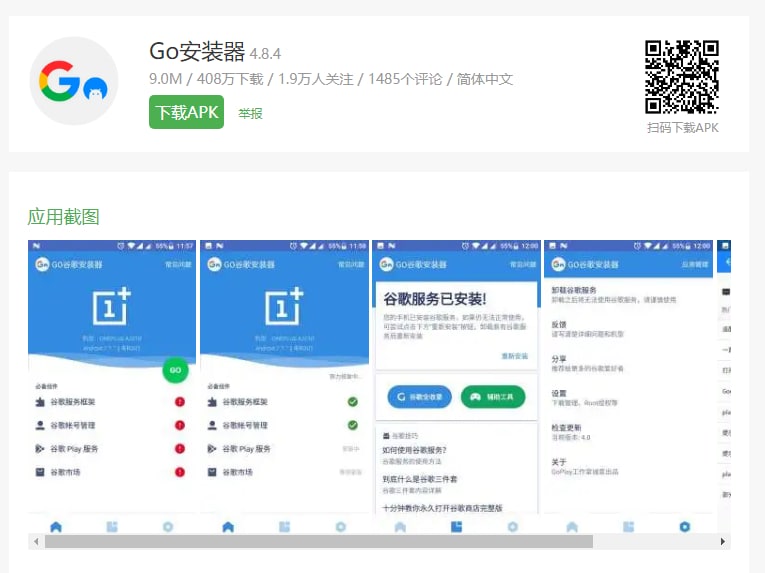Viewport: 765px width, 573px height.
Task: Click 到底什么是谷歌三件套 article in third screenshot
Action: click(420, 484)
